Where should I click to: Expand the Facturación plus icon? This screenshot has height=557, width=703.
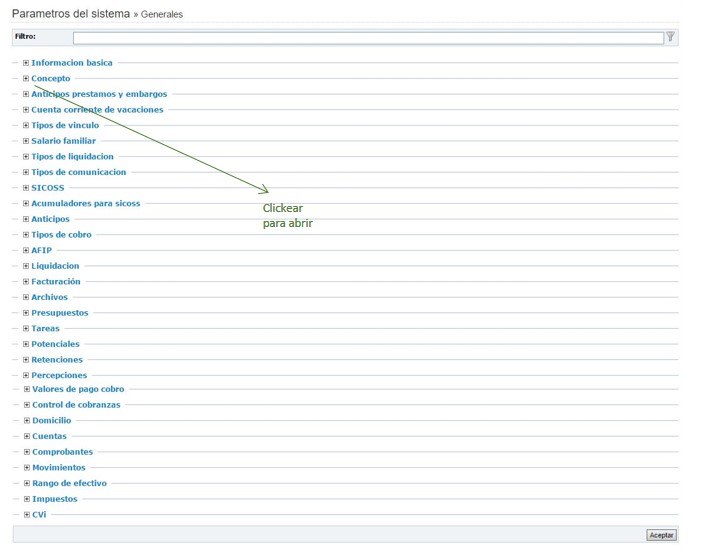[x=26, y=282]
